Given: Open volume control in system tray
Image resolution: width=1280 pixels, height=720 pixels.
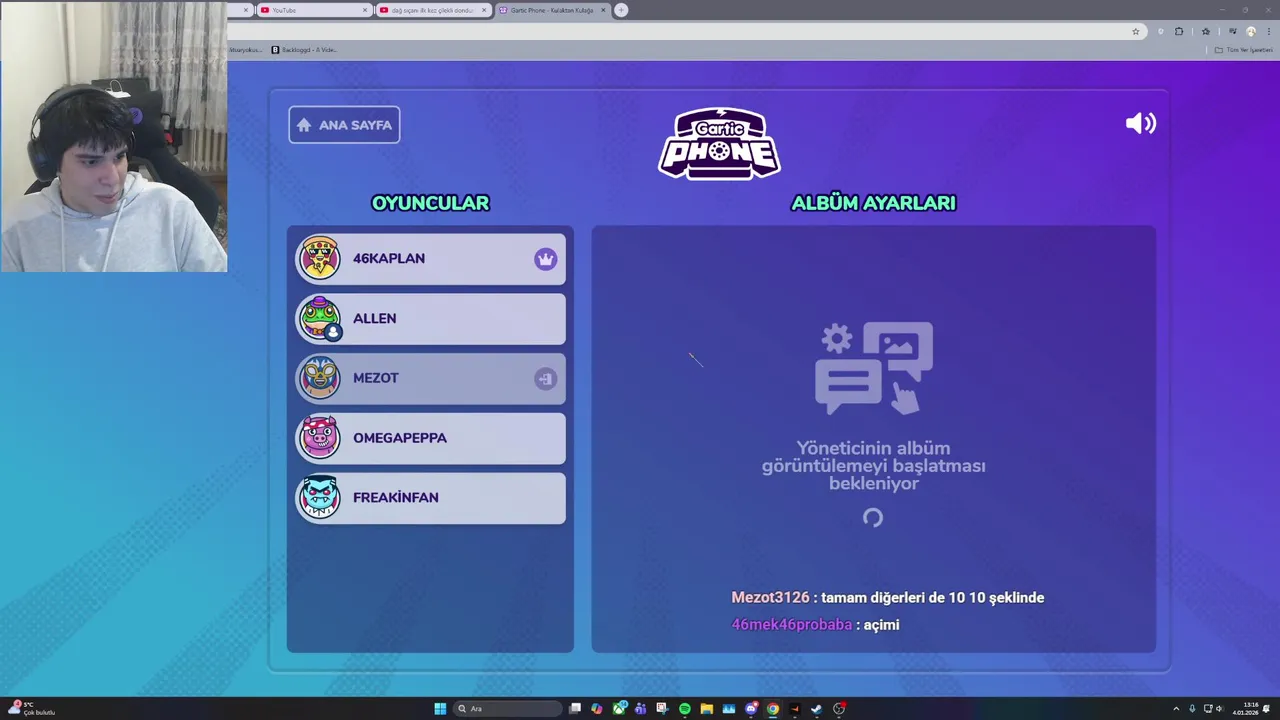Looking at the screenshot, I should click(x=1220, y=709).
